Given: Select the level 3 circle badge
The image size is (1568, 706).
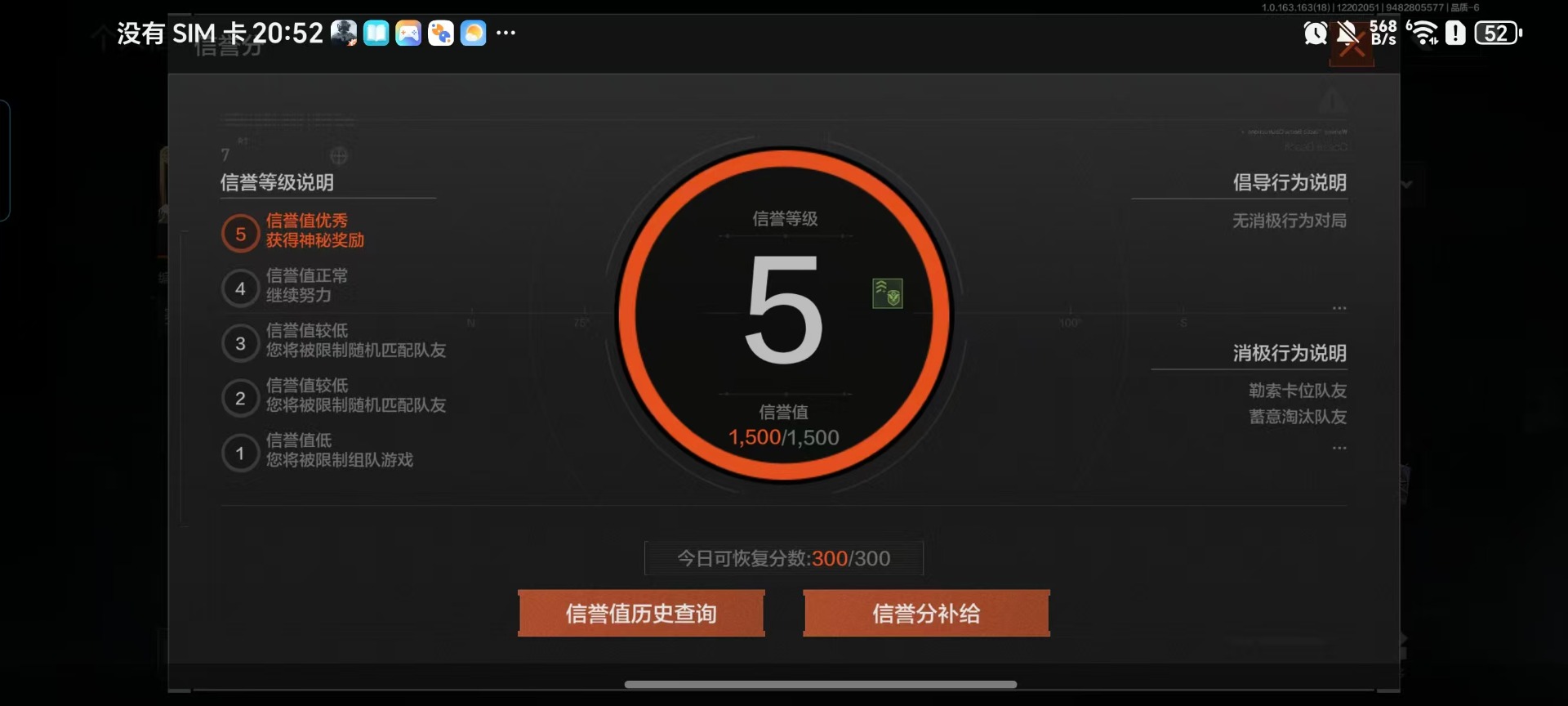Looking at the screenshot, I should click(x=240, y=343).
